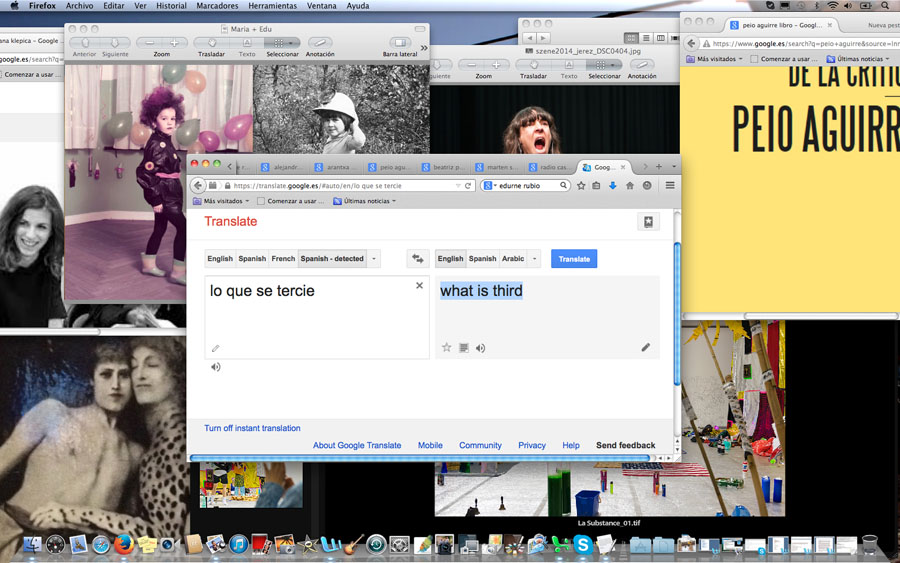
Task: Click the horizontal scrollbar of the Translate page
Action: pyautogui.click(x=420, y=458)
